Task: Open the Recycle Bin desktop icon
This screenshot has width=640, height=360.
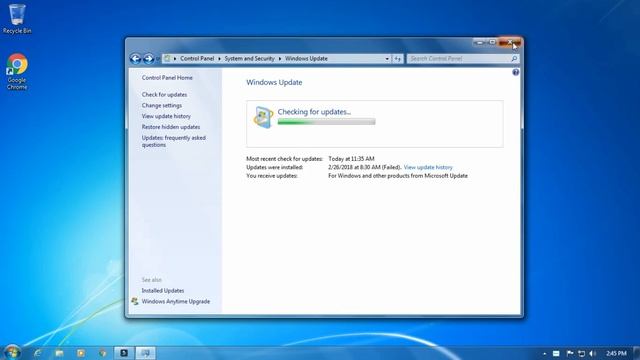Action: [17, 18]
